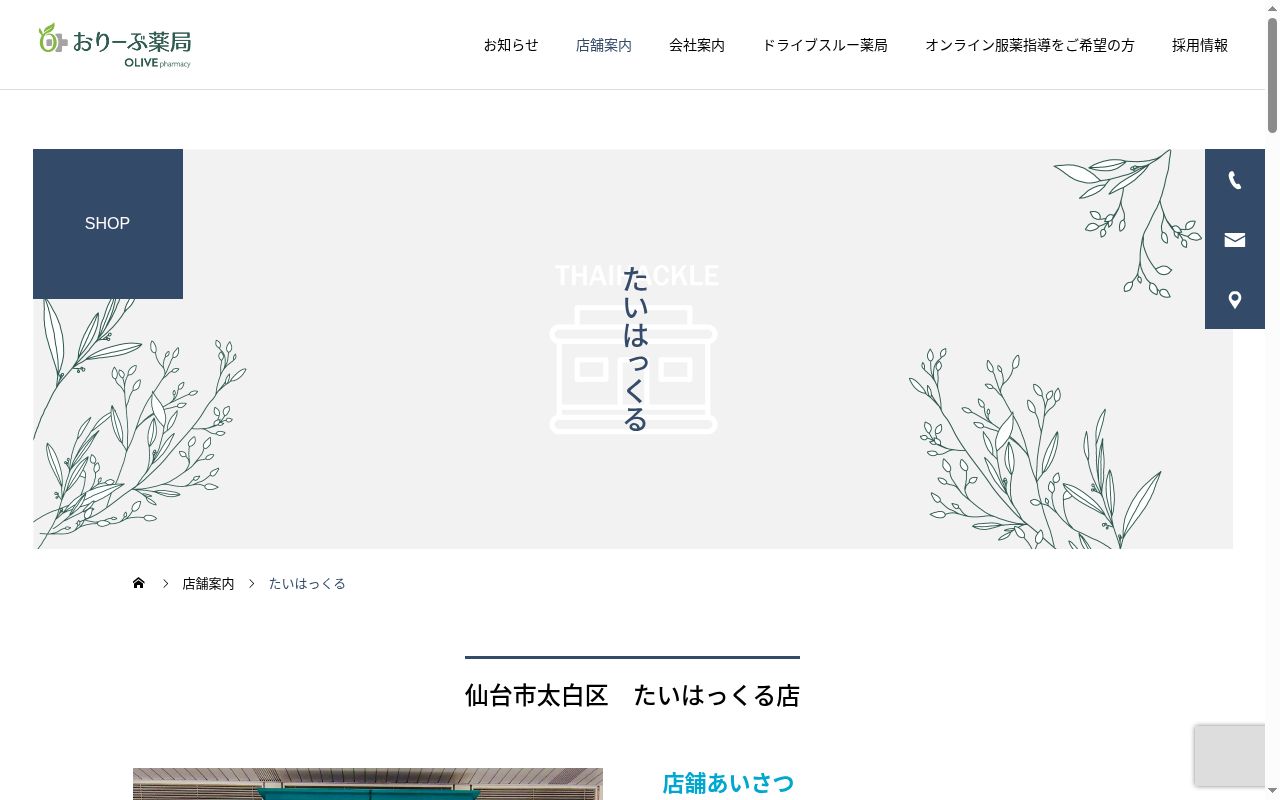Go to 店舗案内 in the breadcrumb
Image resolution: width=1280 pixels, height=800 pixels.
(x=208, y=583)
